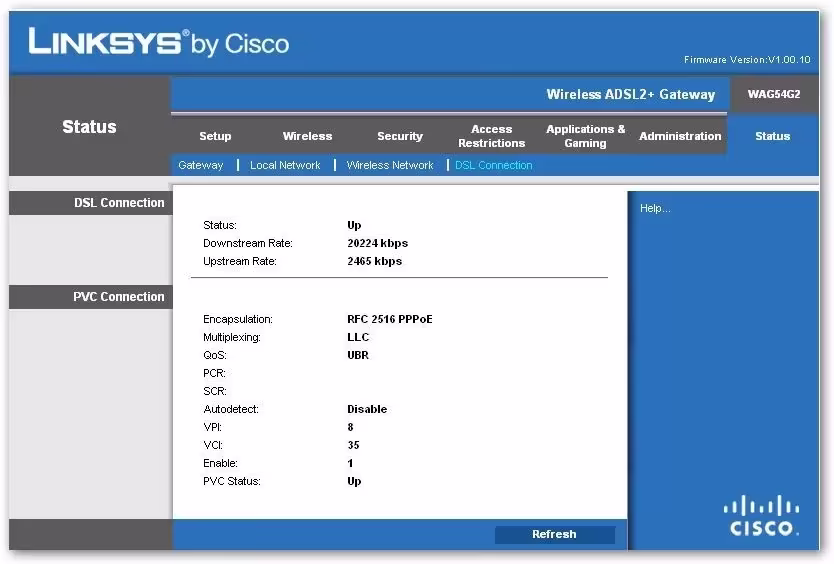Click the Firmware Version V1.00.10 text
834x564 pixels.
point(747,60)
